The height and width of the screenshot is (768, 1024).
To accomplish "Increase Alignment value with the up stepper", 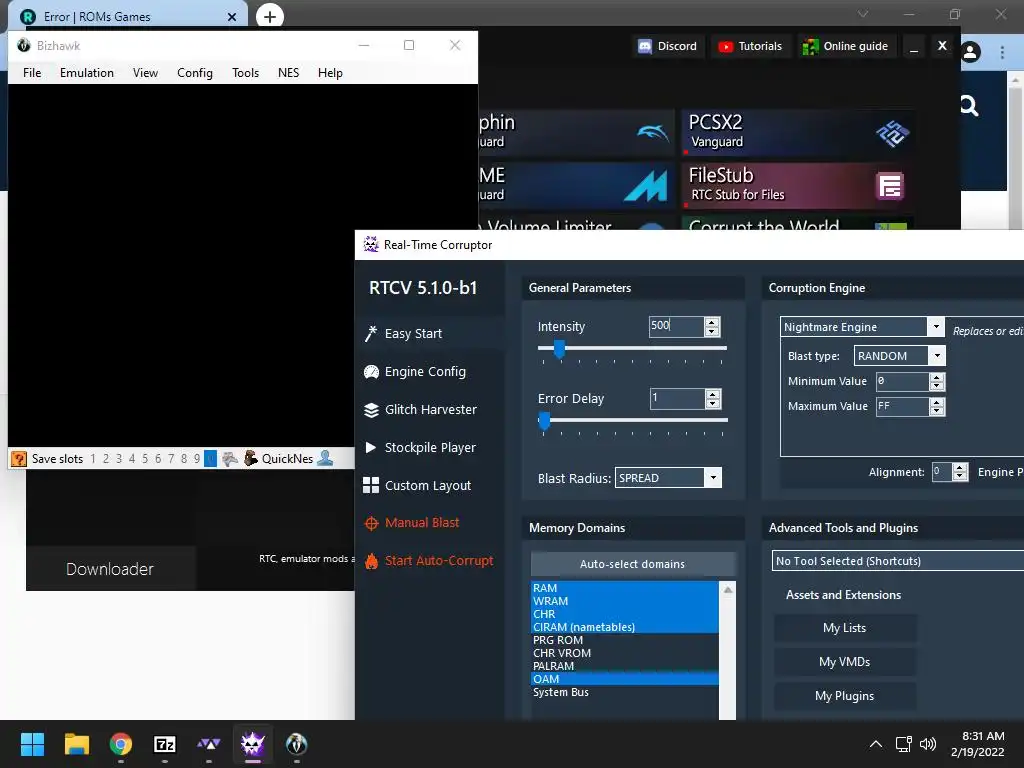I will pos(959,468).
